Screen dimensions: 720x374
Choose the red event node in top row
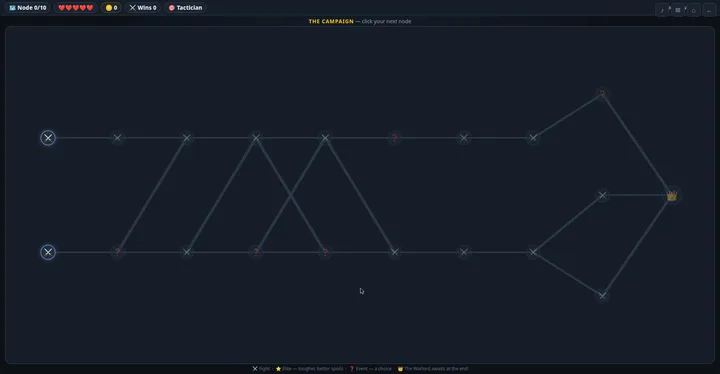tap(394, 138)
